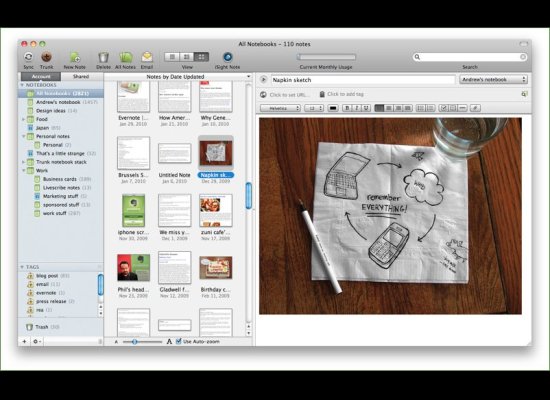Open the Trunk toolbar icon
The image size is (550, 400).
coord(46,57)
